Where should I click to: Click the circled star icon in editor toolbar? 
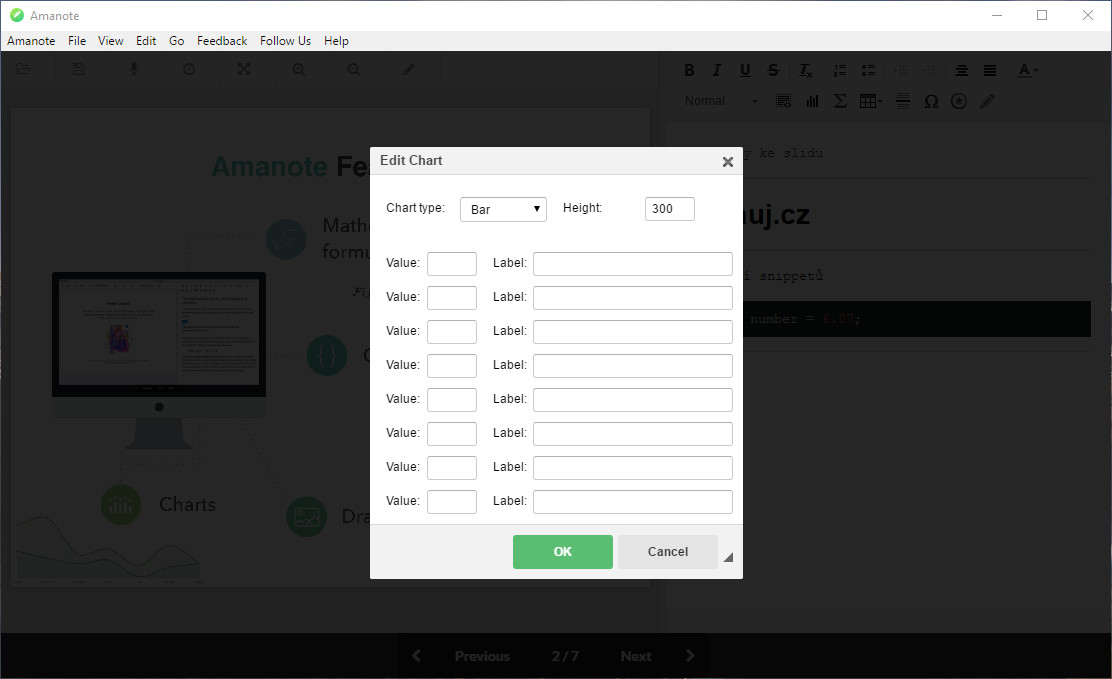click(959, 101)
